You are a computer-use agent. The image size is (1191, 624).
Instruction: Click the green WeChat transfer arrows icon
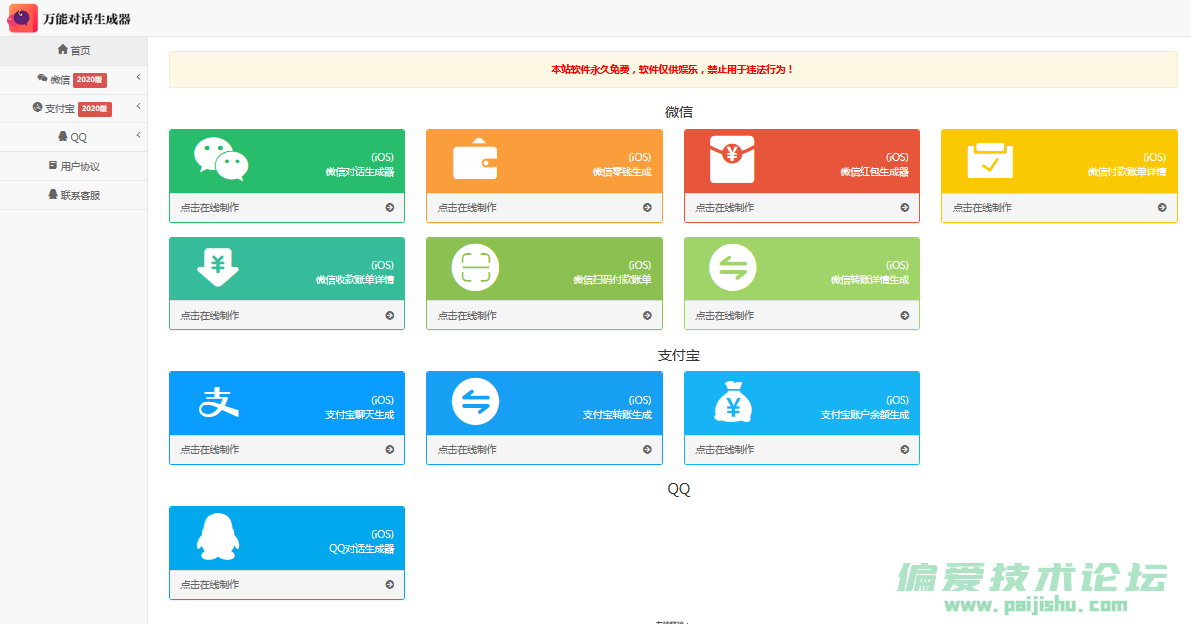(732, 268)
